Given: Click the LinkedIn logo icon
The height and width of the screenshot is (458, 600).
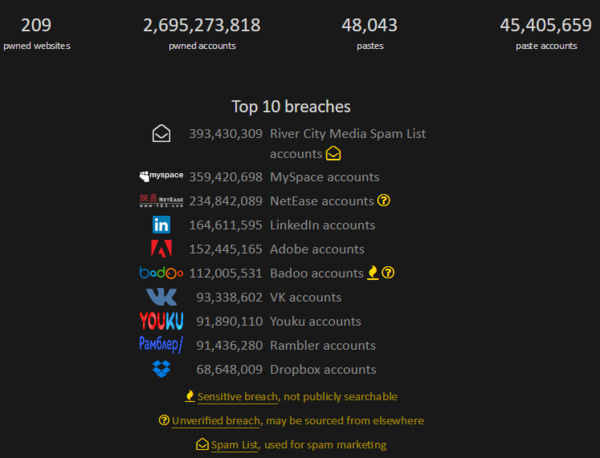Looking at the screenshot, I should 161,225.
